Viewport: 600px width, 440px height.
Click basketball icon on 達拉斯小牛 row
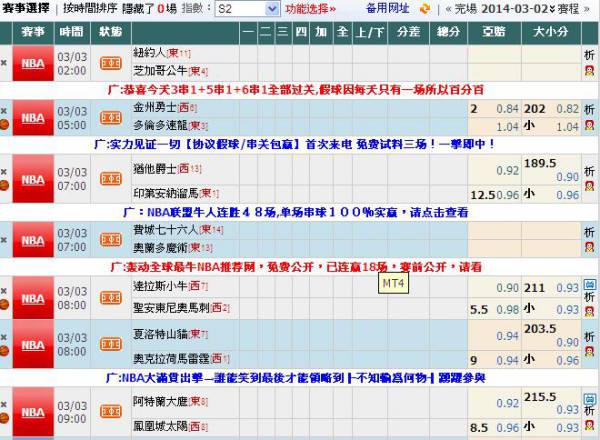[4, 305]
